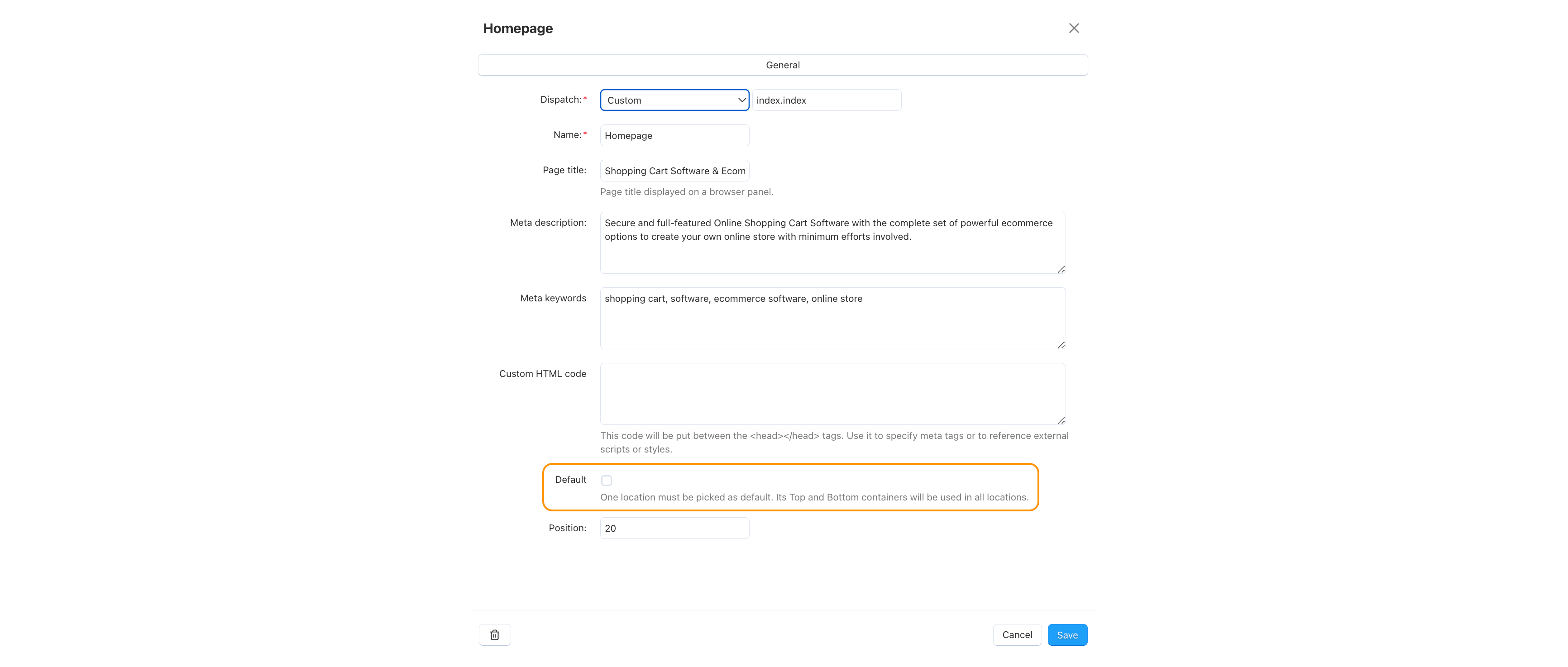Click the Cancel button
The height and width of the screenshot is (667, 1568).
(x=1017, y=635)
